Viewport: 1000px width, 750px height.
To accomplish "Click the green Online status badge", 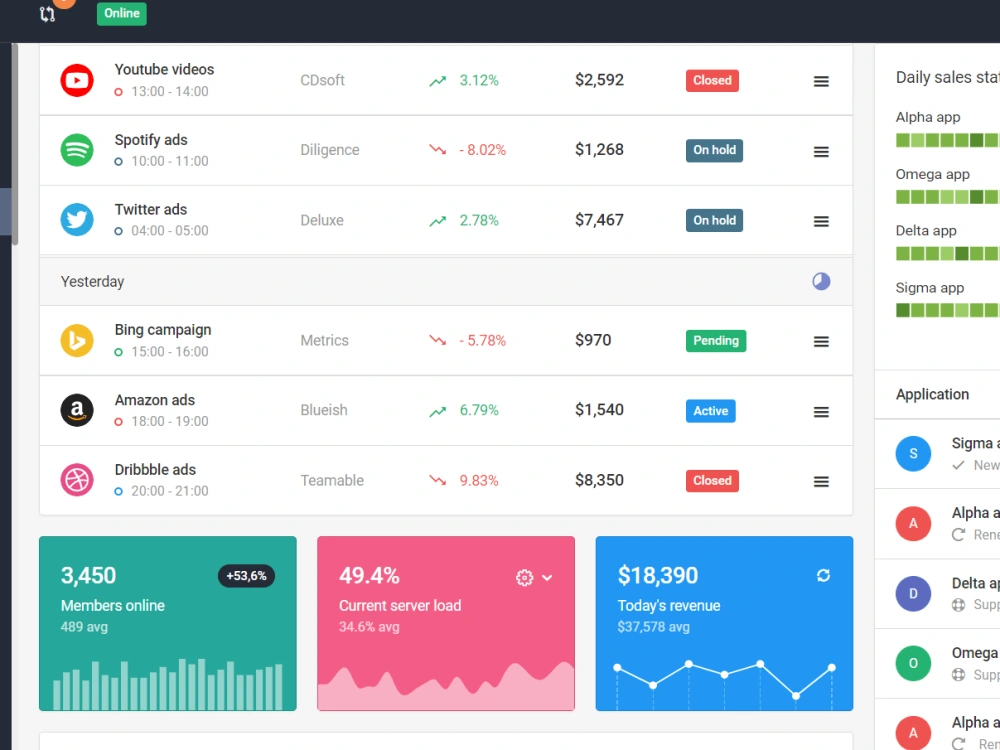I will (122, 13).
